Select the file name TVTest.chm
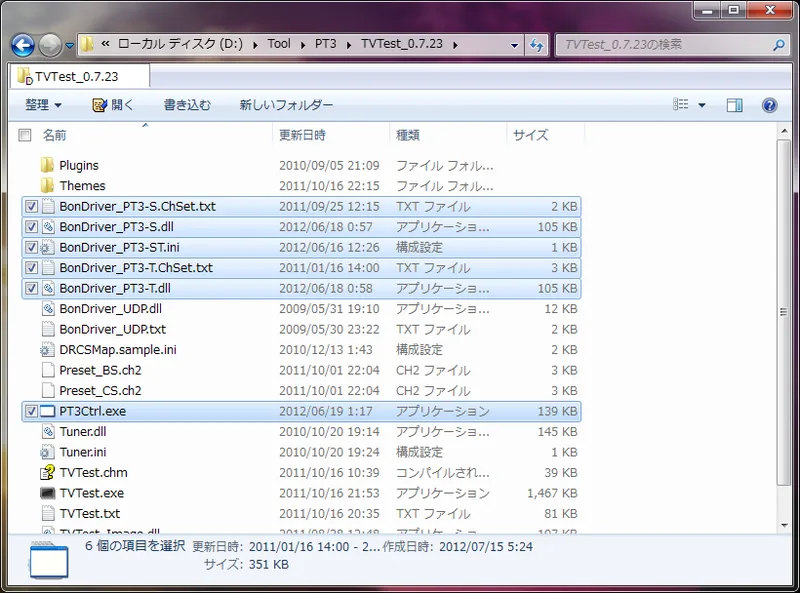Image resolution: width=800 pixels, height=593 pixels. click(94, 473)
